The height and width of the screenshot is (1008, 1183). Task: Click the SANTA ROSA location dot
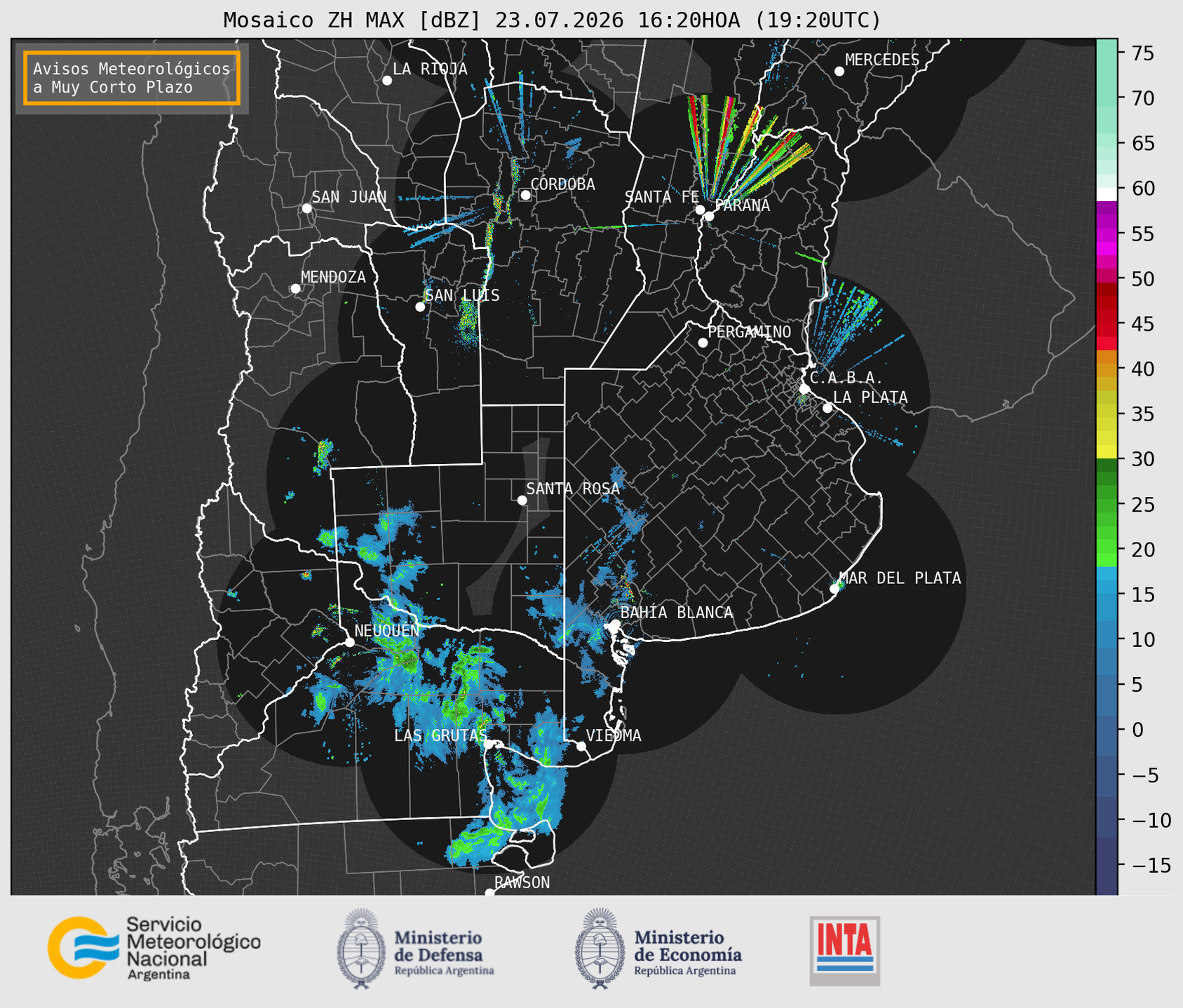(x=522, y=500)
